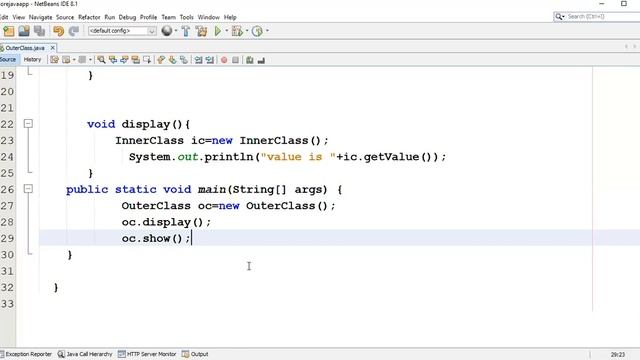Collapse the main method fold at line 26
Image resolution: width=640 pixels, height=360 pixels.
click(28, 189)
